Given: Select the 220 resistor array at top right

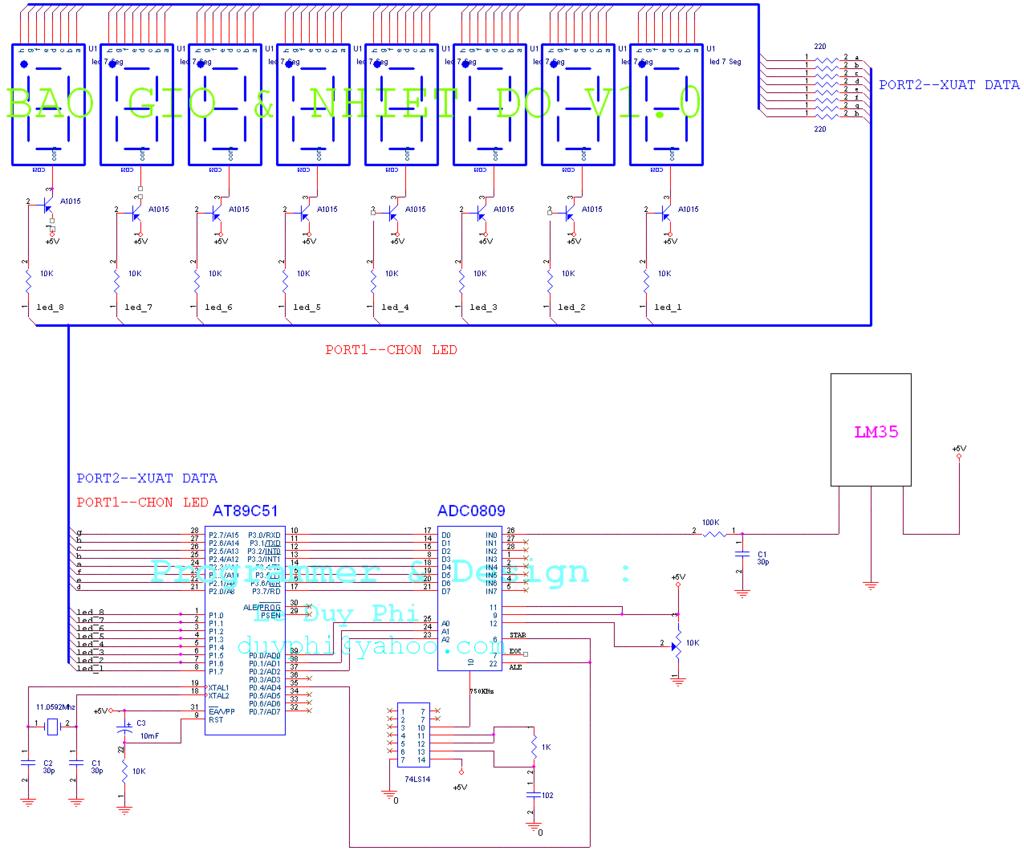Looking at the screenshot, I should (827, 88).
